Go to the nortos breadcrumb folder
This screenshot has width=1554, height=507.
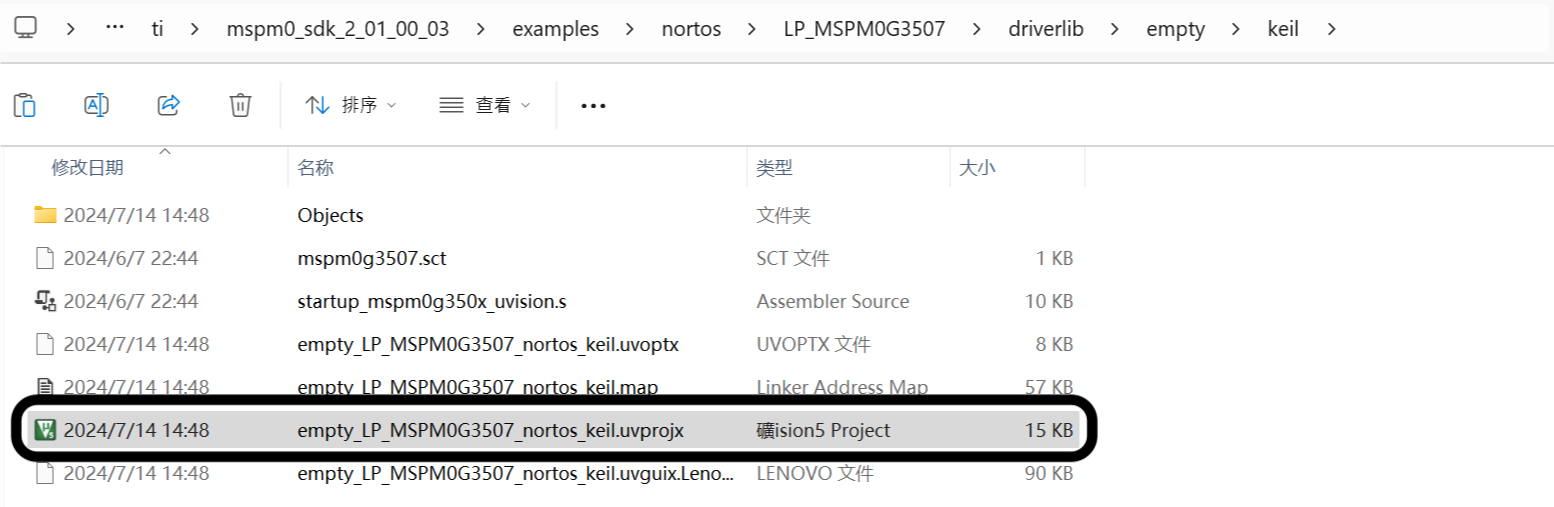(x=691, y=29)
